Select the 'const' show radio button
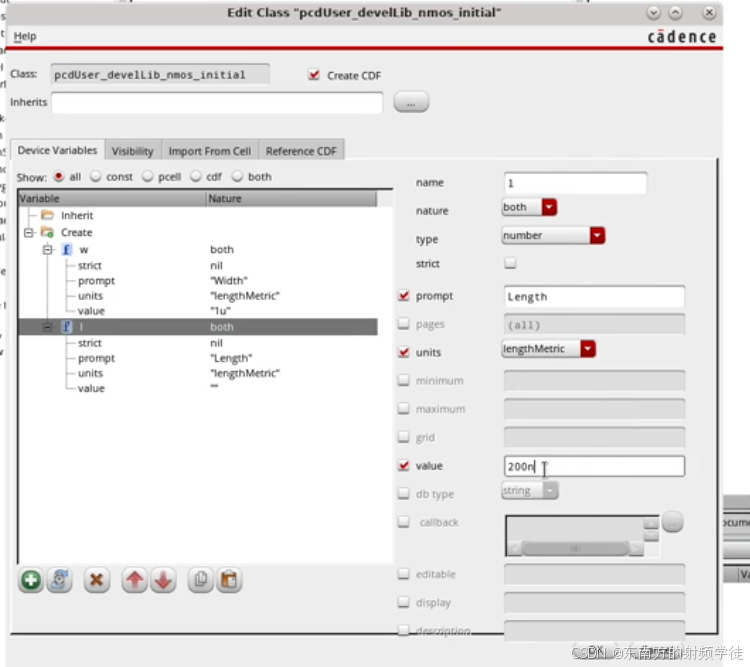Image resolution: width=750 pixels, height=667 pixels. (x=96, y=177)
